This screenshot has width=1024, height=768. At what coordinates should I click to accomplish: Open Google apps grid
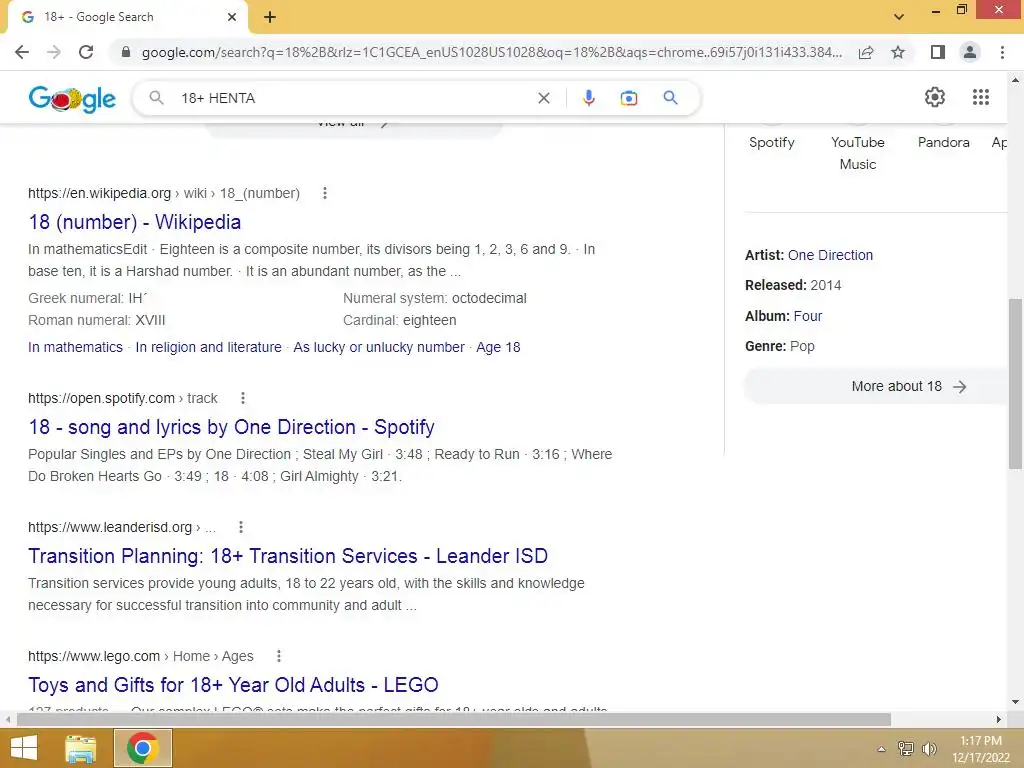click(x=980, y=97)
